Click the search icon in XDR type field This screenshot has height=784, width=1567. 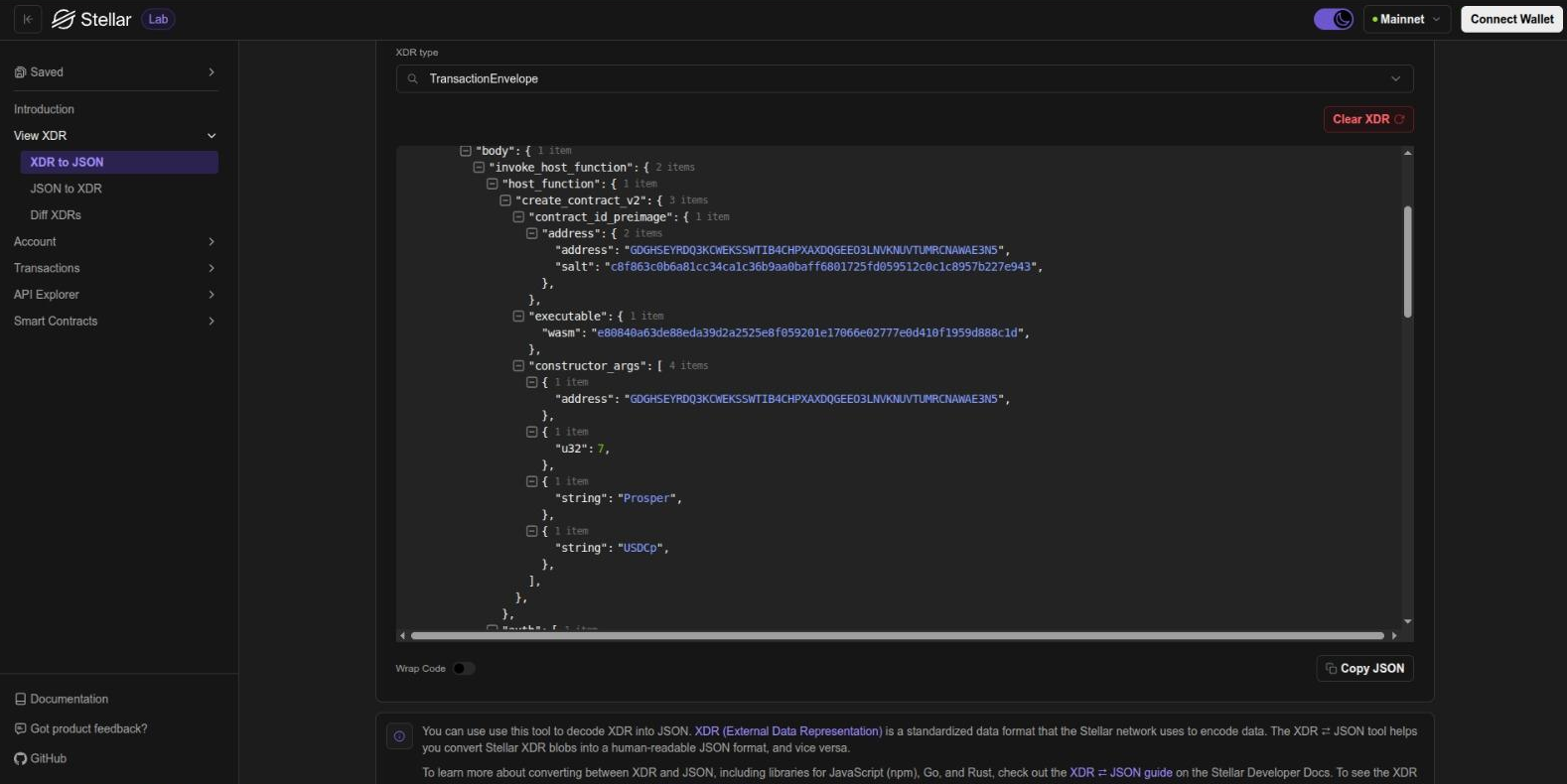[x=413, y=78]
